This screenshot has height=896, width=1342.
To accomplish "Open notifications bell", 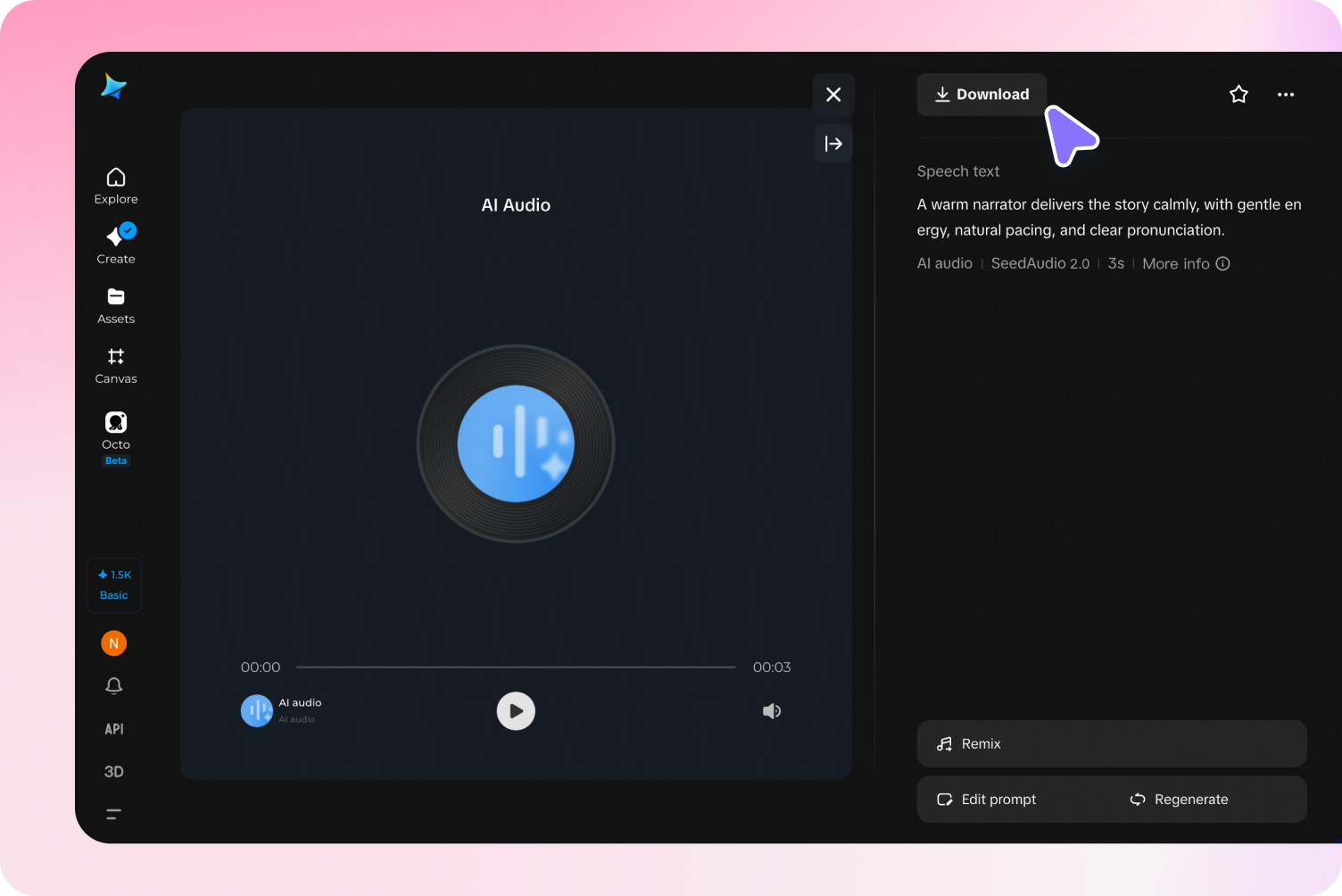I will (113, 685).
